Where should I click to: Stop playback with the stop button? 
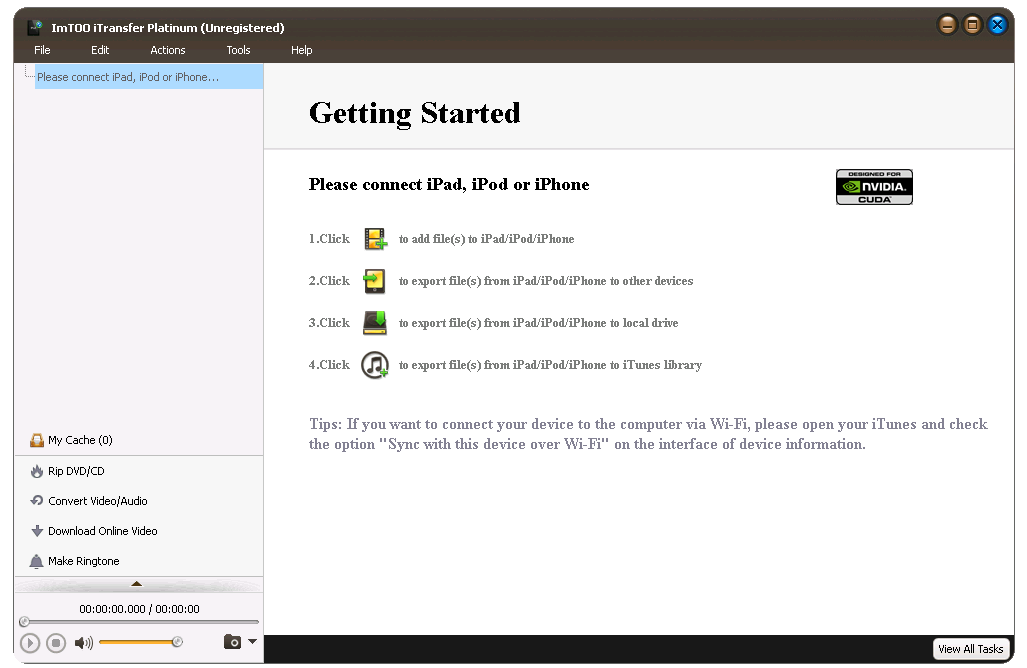[x=56, y=643]
